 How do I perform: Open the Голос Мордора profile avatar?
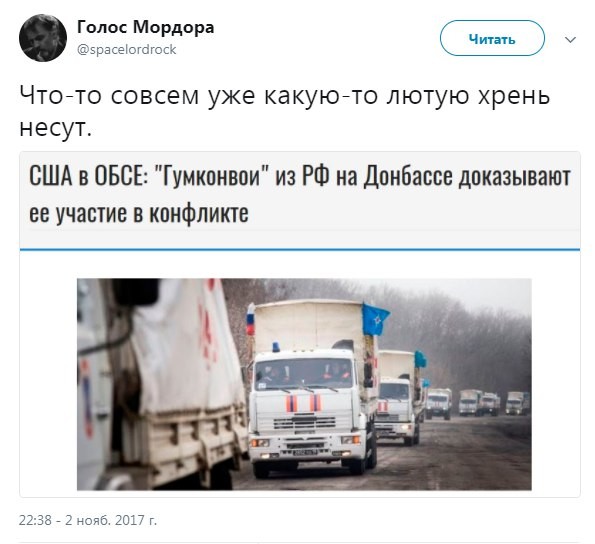[43, 38]
